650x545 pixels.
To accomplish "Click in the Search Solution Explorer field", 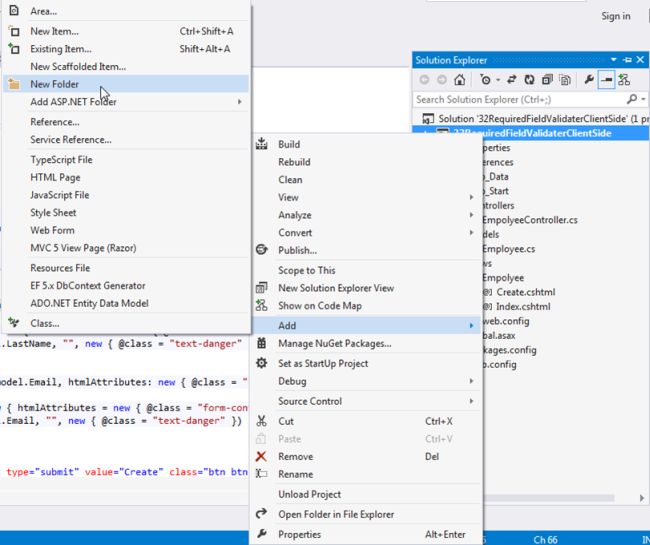I will click(520, 99).
